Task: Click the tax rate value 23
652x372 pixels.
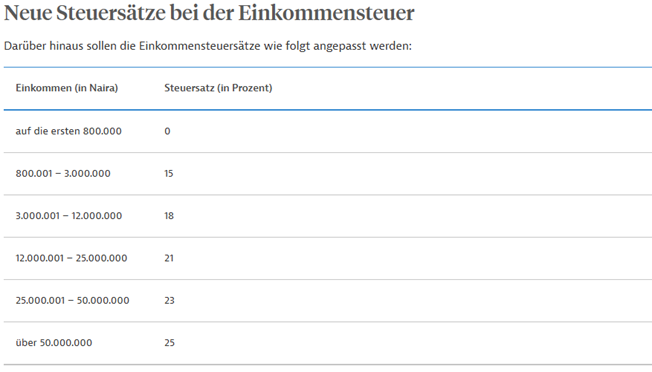Action: pos(169,301)
